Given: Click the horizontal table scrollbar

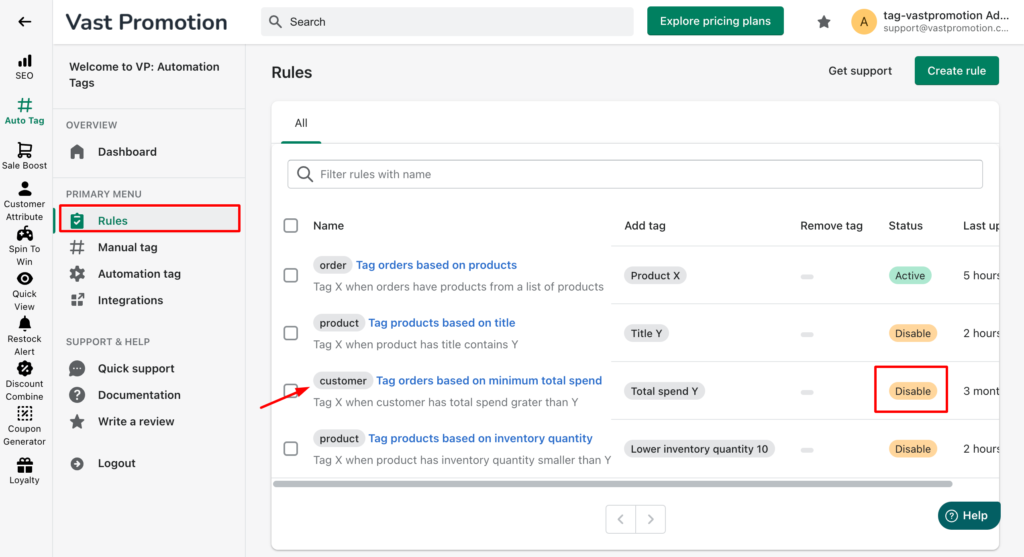Looking at the screenshot, I should [x=613, y=484].
